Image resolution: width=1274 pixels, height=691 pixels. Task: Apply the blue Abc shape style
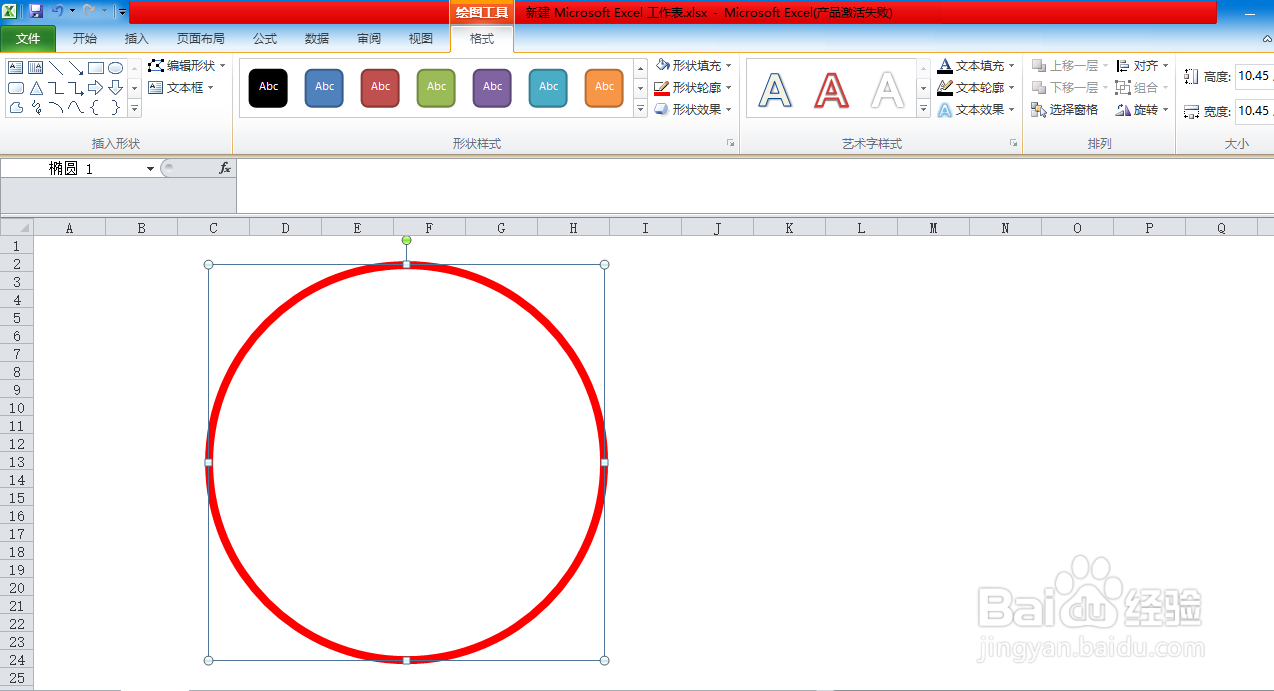(x=325, y=88)
